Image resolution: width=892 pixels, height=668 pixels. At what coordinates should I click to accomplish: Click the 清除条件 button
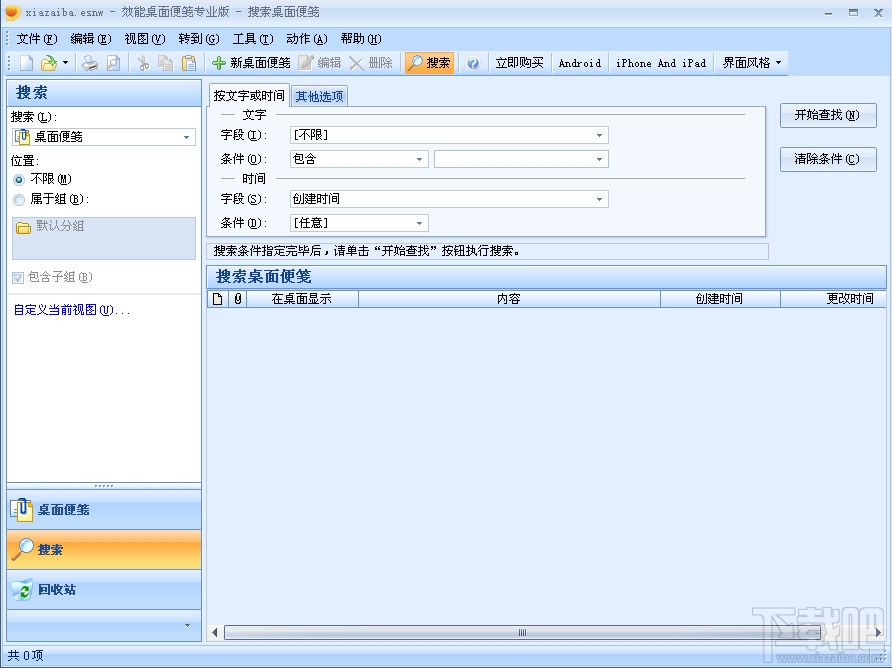point(828,159)
